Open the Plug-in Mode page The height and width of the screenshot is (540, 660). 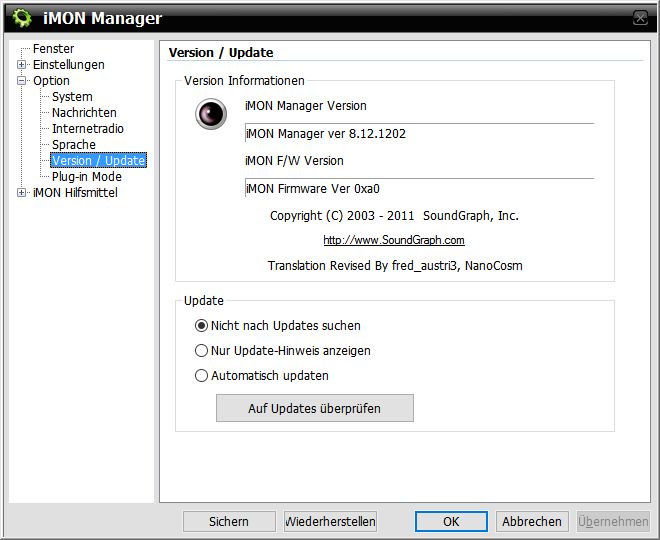click(87, 177)
